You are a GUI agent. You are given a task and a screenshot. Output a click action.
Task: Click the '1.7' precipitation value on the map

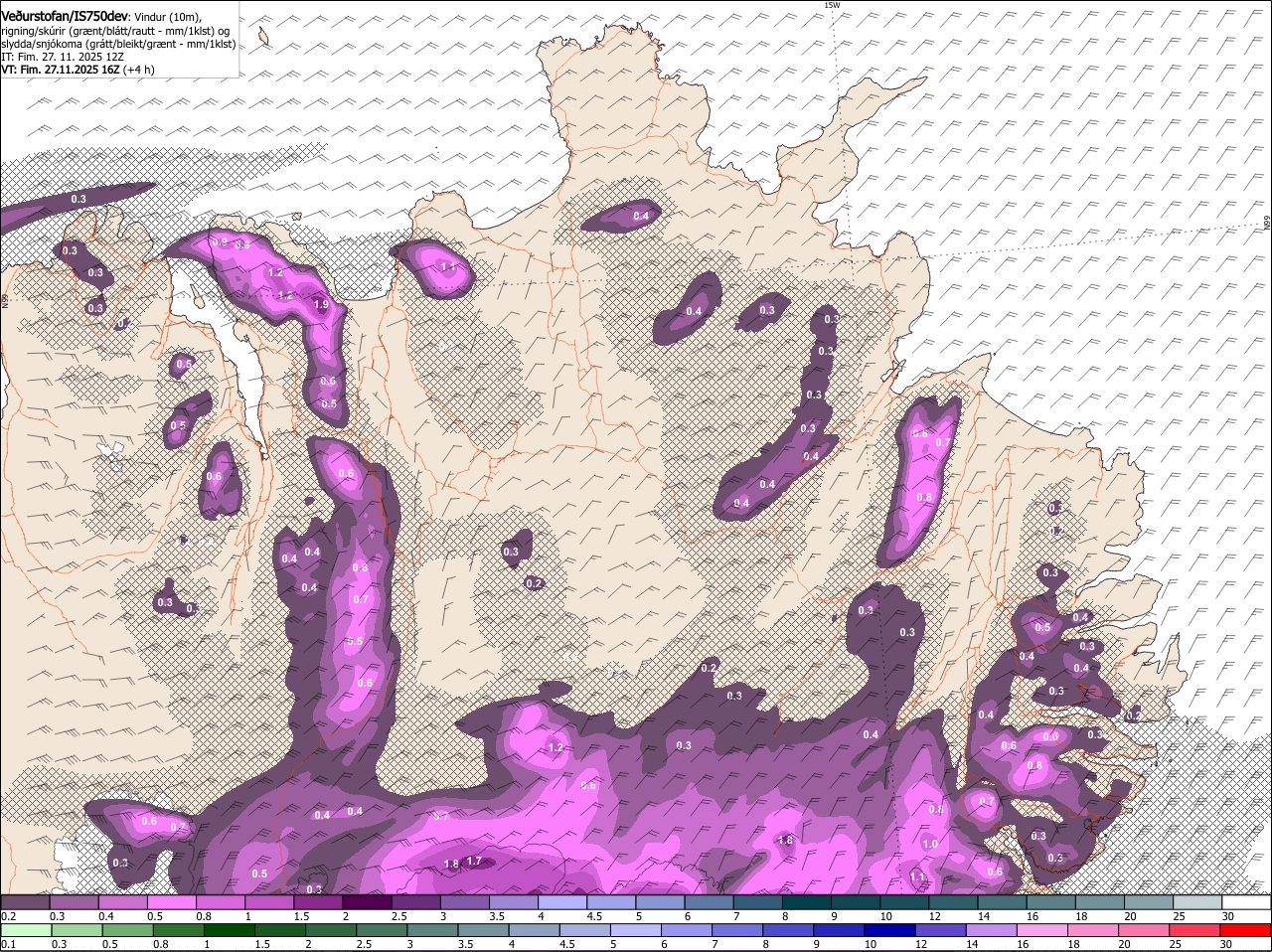pyautogui.click(x=474, y=862)
